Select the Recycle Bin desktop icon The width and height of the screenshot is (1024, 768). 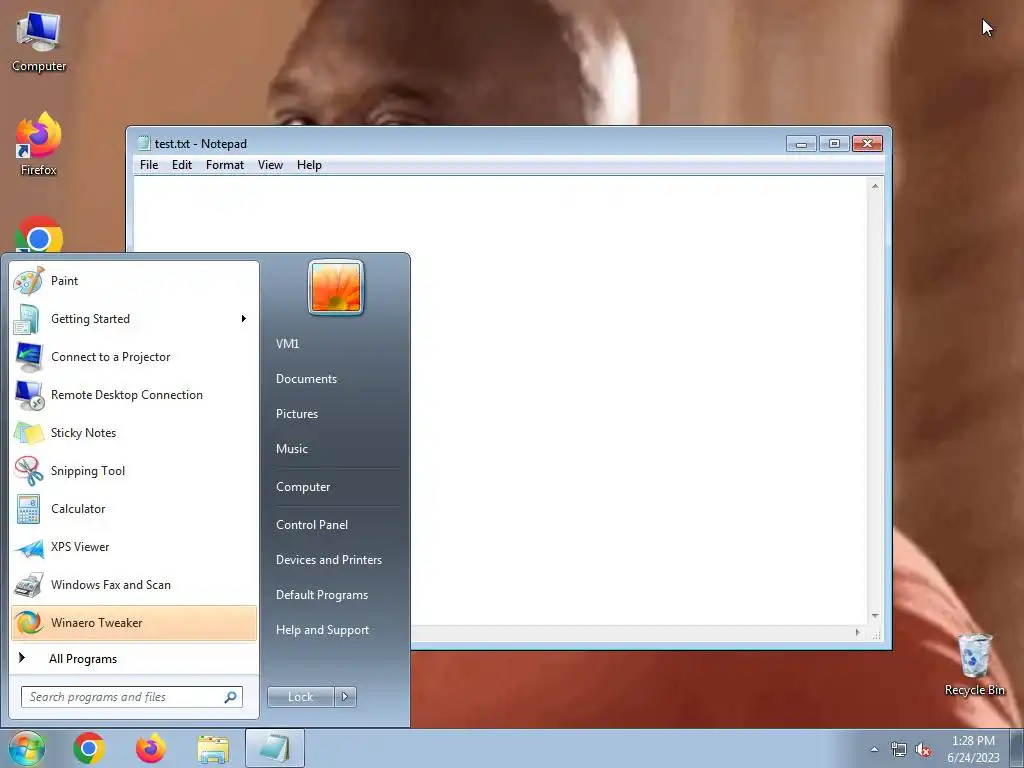tap(974, 664)
